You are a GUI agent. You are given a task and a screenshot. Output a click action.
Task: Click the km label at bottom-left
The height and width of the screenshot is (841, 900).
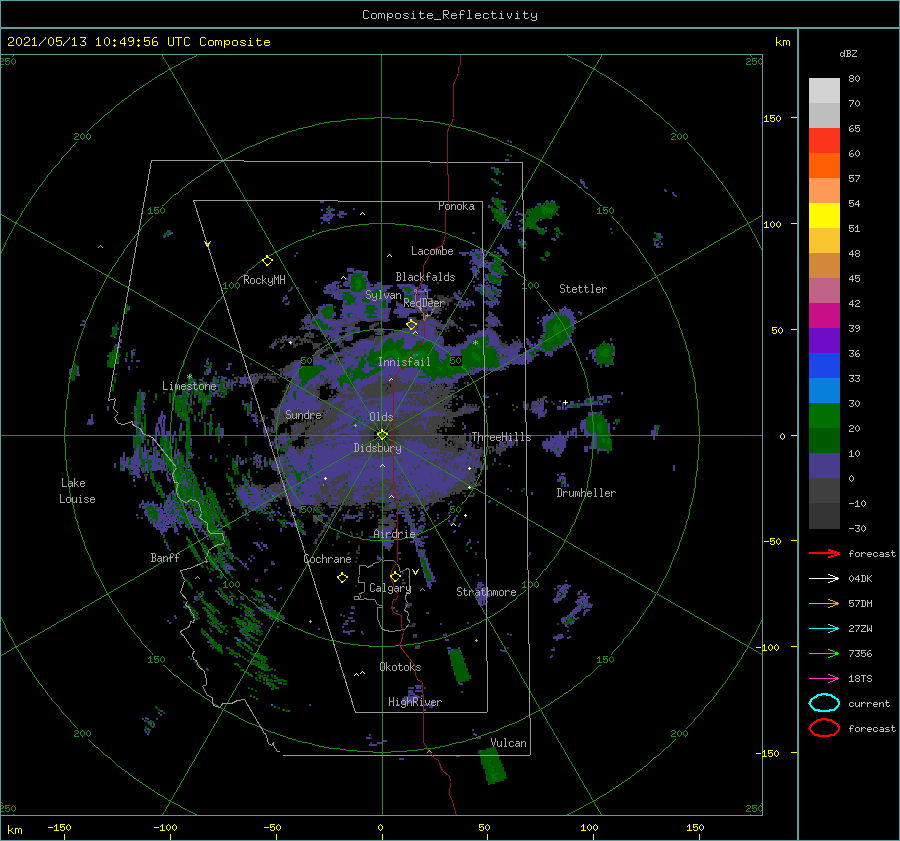coord(15,830)
